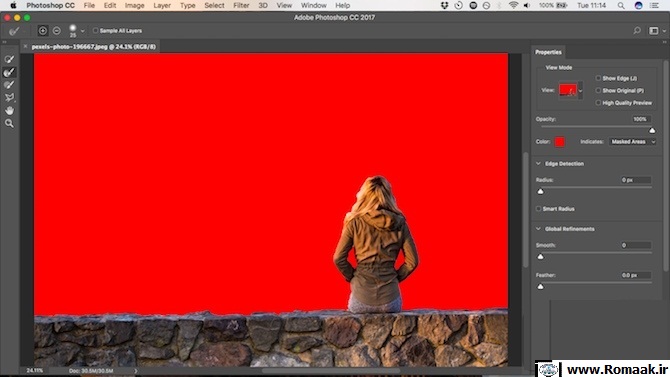
Task: Open the Indicates Masked Areas dropdown
Action: 632,142
